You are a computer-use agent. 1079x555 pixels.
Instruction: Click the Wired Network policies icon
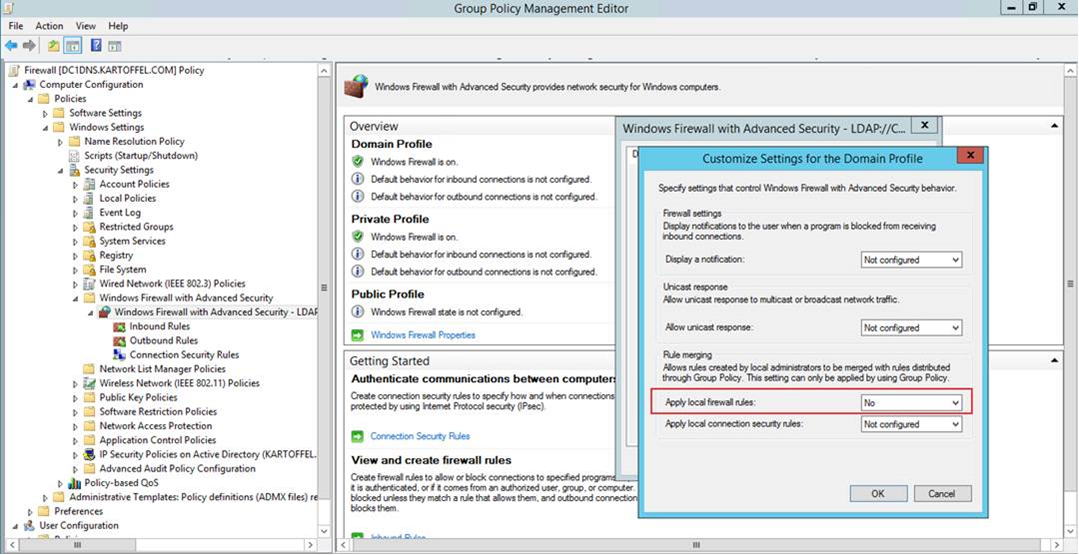89,283
